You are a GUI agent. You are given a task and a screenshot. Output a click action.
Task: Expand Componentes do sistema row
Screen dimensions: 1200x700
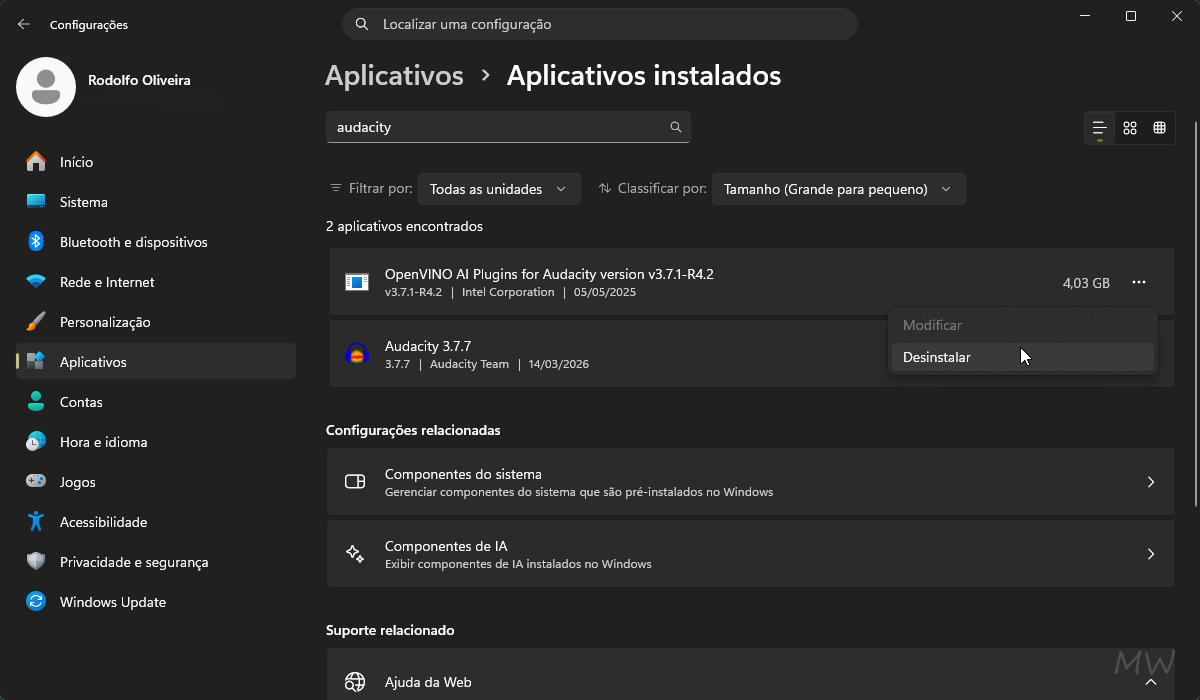(x=750, y=481)
